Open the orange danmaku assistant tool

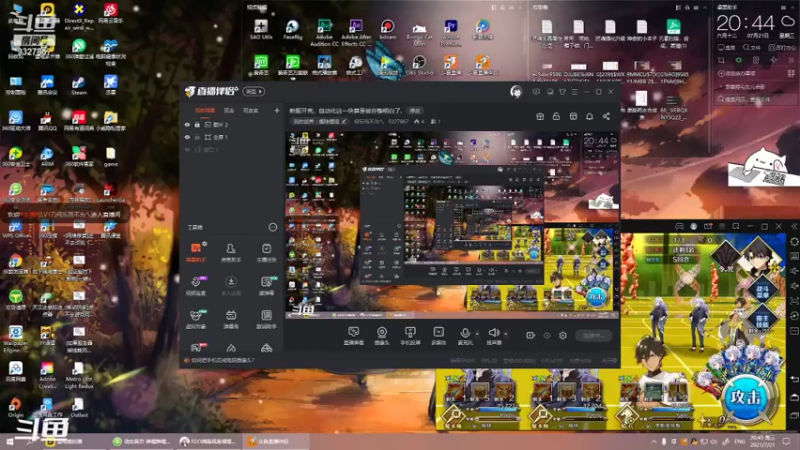point(196,252)
